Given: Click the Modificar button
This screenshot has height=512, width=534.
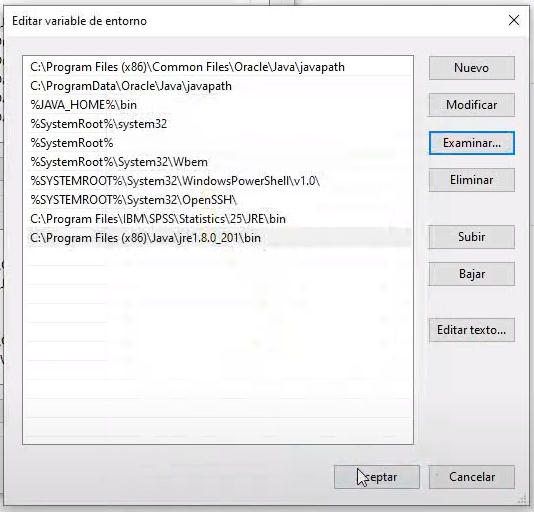Looking at the screenshot, I should [x=471, y=105].
